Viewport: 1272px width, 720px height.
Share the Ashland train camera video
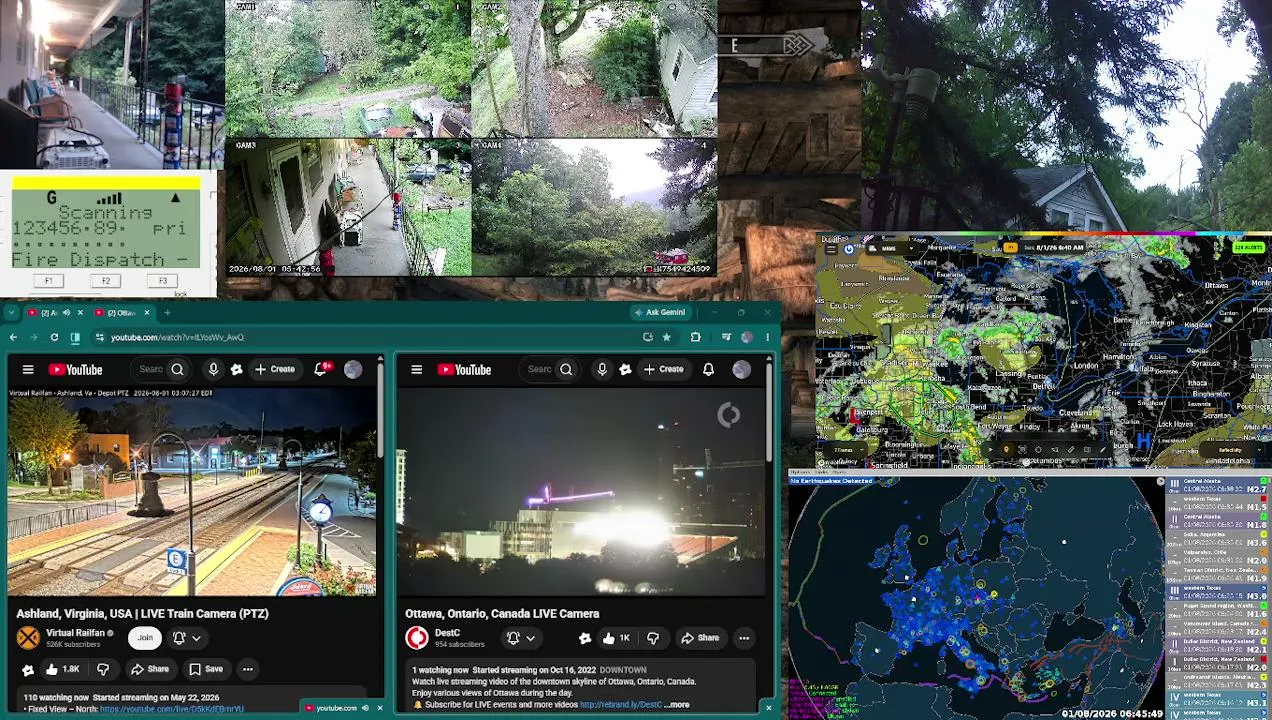coord(149,669)
